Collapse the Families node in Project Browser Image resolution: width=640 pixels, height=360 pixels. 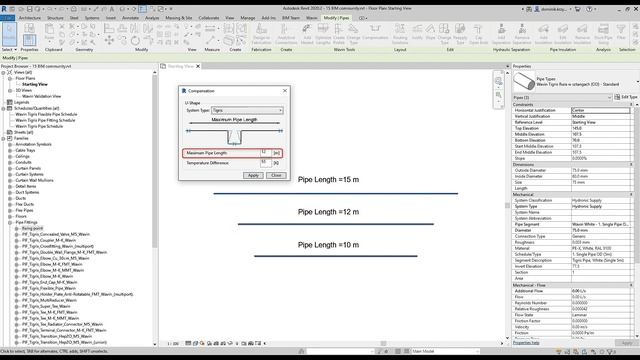(x=4, y=138)
